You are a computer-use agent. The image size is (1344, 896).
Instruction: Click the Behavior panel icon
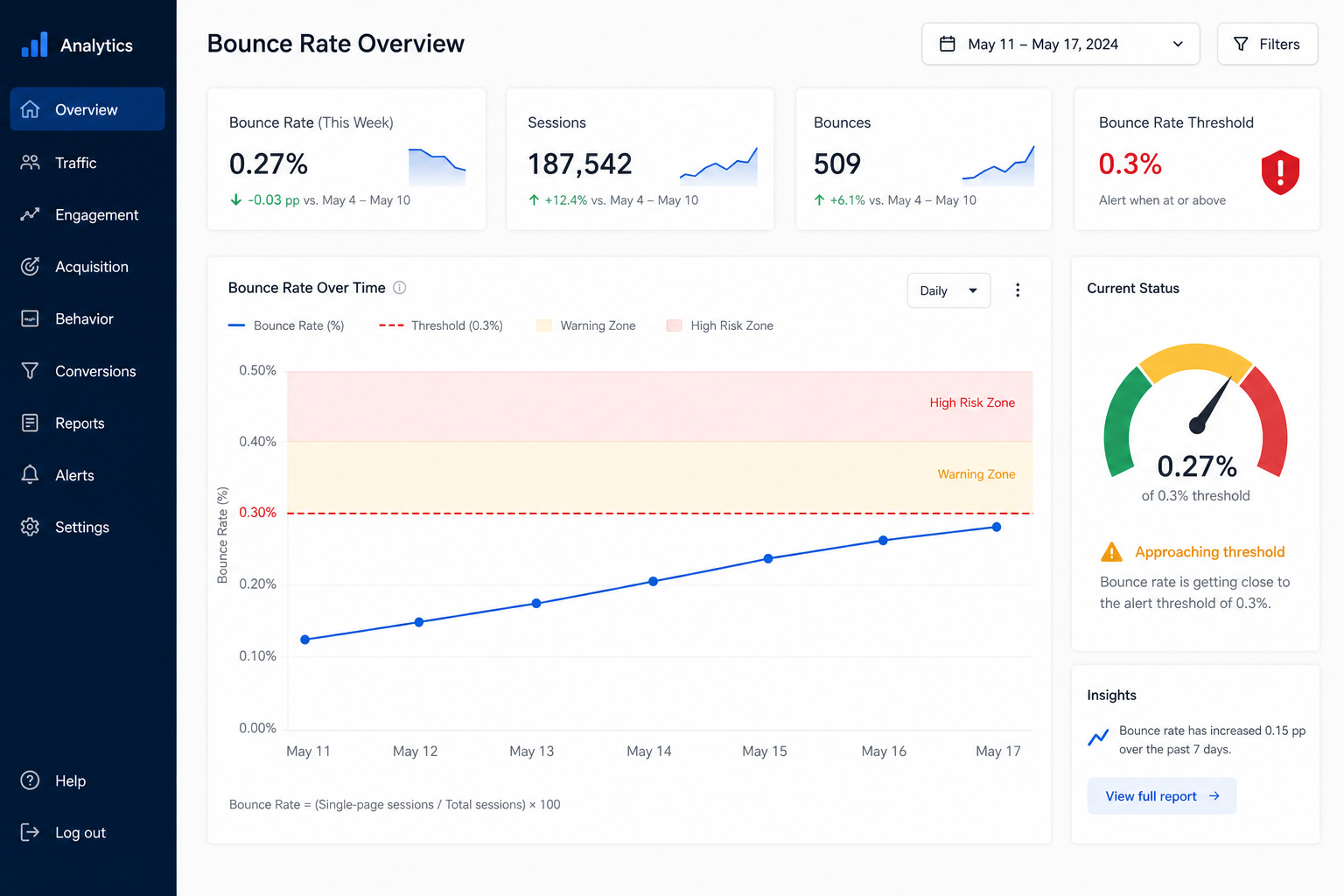[x=30, y=318]
